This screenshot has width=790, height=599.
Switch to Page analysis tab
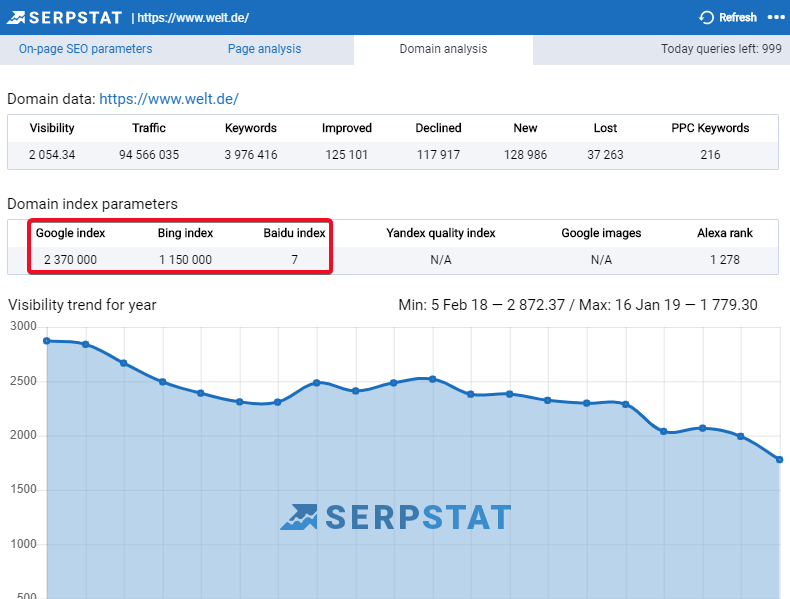(x=265, y=49)
